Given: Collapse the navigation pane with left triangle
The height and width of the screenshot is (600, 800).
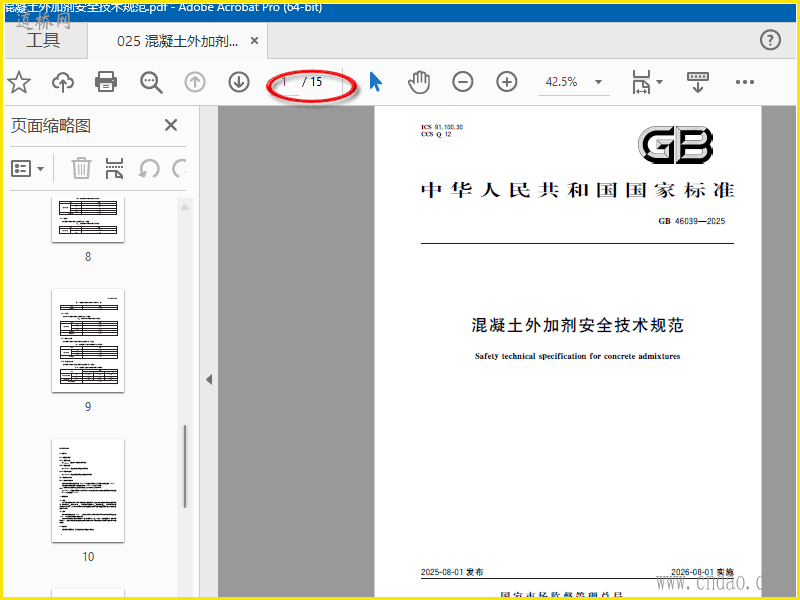Looking at the screenshot, I should [x=209, y=380].
